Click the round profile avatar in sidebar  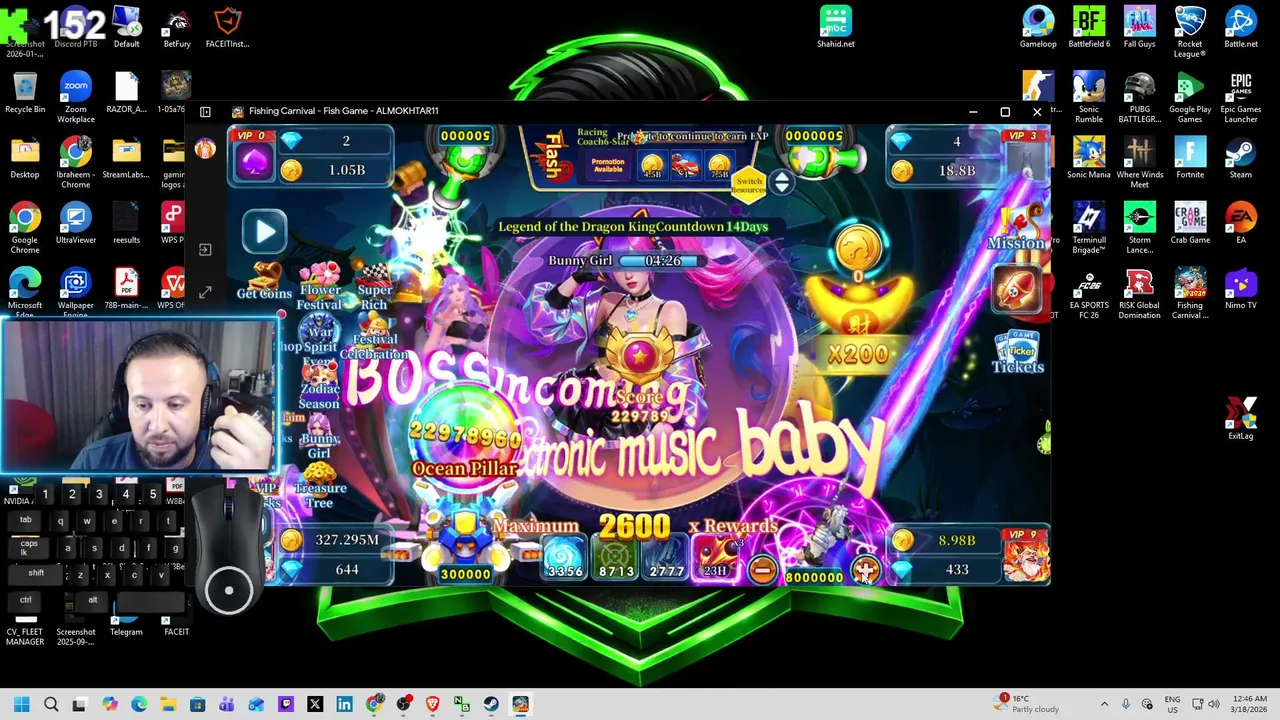(x=205, y=149)
